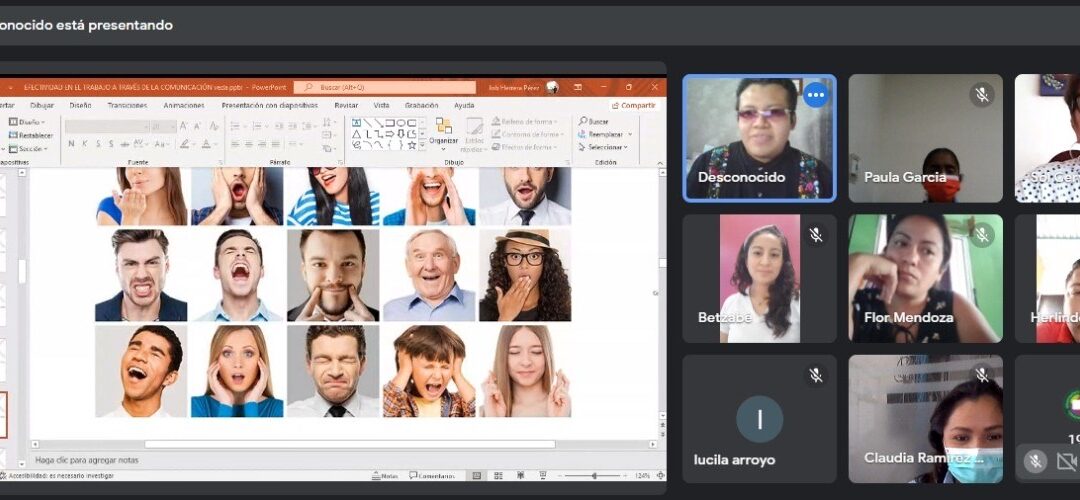Image resolution: width=1080 pixels, height=500 pixels.
Task: Open the Efectos de forma dropdown
Action: (524, 147)
